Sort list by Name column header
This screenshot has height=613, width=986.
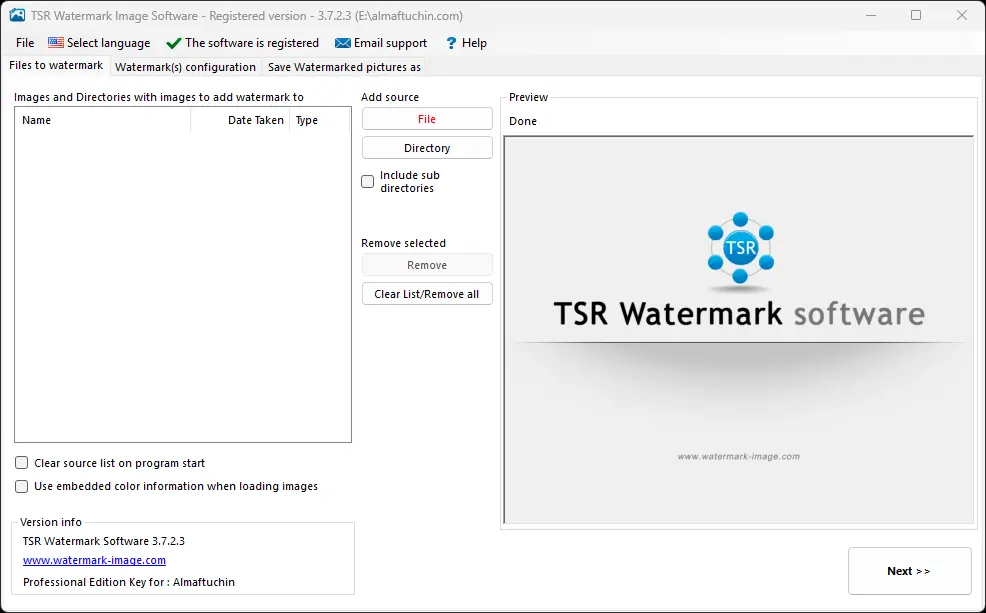(103, 120)
